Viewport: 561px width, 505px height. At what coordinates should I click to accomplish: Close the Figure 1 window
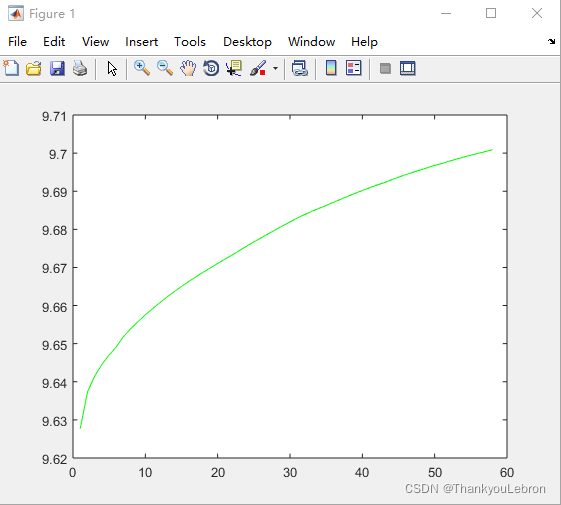pyautogui.click(x=537, y=14)
